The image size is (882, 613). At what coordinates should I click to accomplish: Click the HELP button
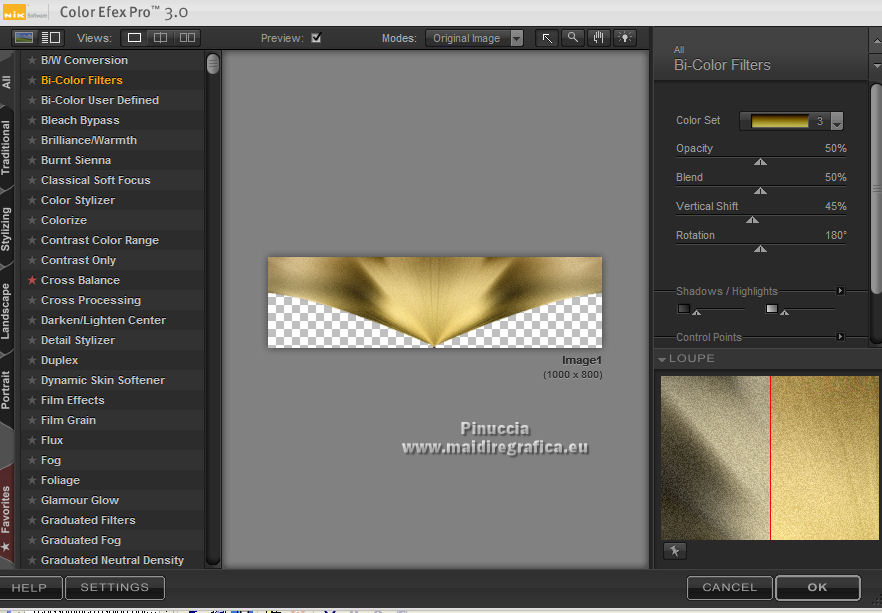[x=29, y=588]
